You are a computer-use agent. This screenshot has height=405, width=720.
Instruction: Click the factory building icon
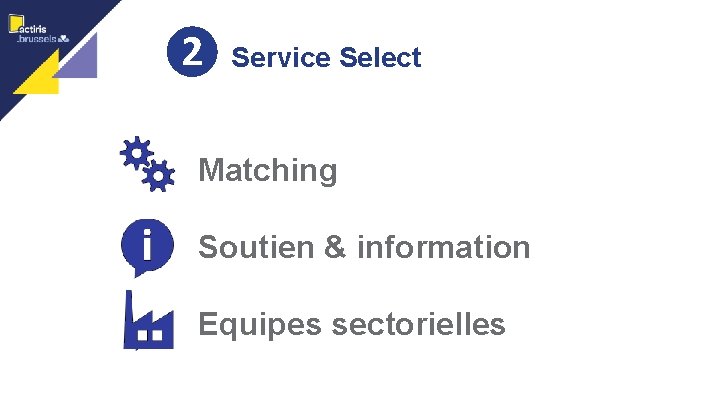(146, 322)
